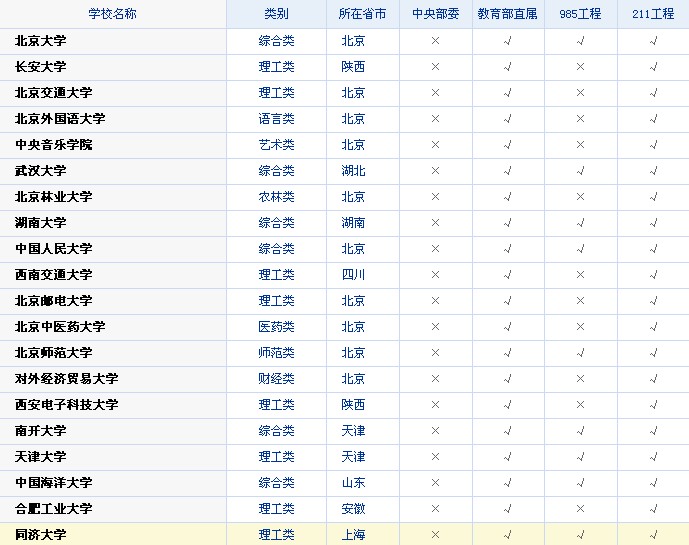Click the 湖南 province link
The width and height of the screenshot is (689, 545).
(353, 223)
